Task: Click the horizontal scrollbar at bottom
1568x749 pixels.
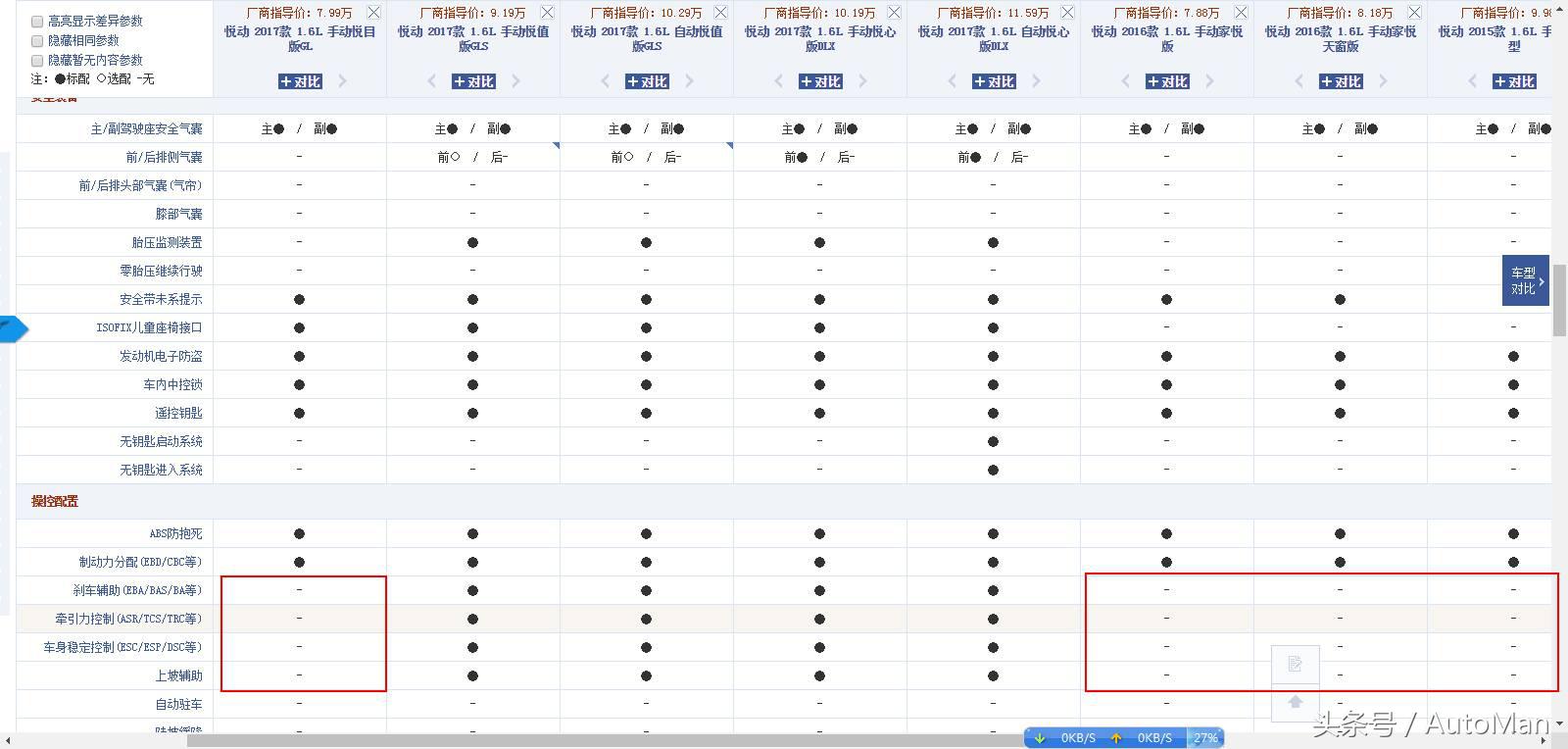Action: click(x=608, y=741)
